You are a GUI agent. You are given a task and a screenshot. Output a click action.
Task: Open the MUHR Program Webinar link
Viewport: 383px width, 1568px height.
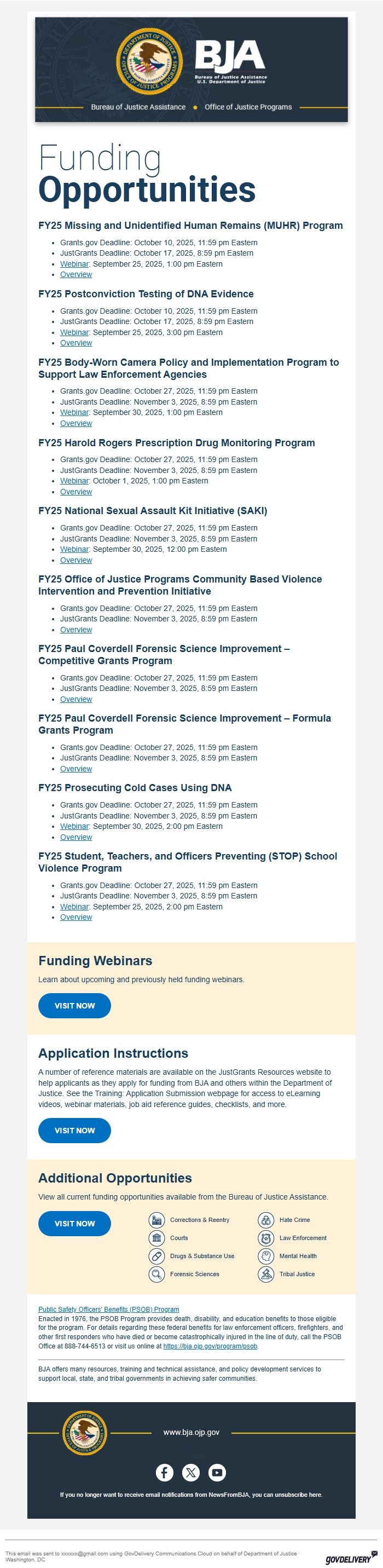pos(74,263)
